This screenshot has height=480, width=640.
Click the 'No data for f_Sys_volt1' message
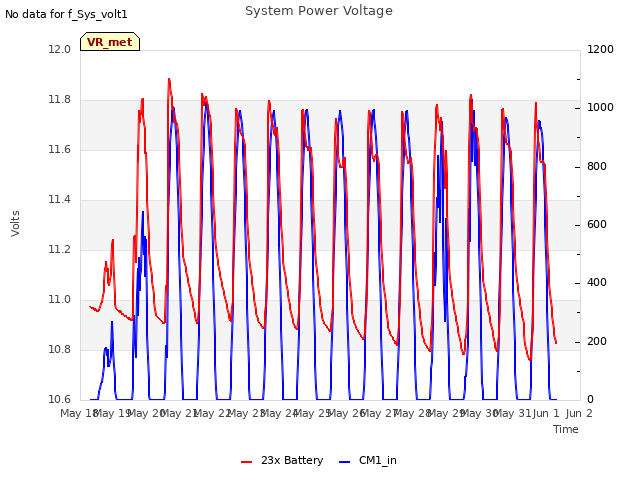(x=66, y=14)
